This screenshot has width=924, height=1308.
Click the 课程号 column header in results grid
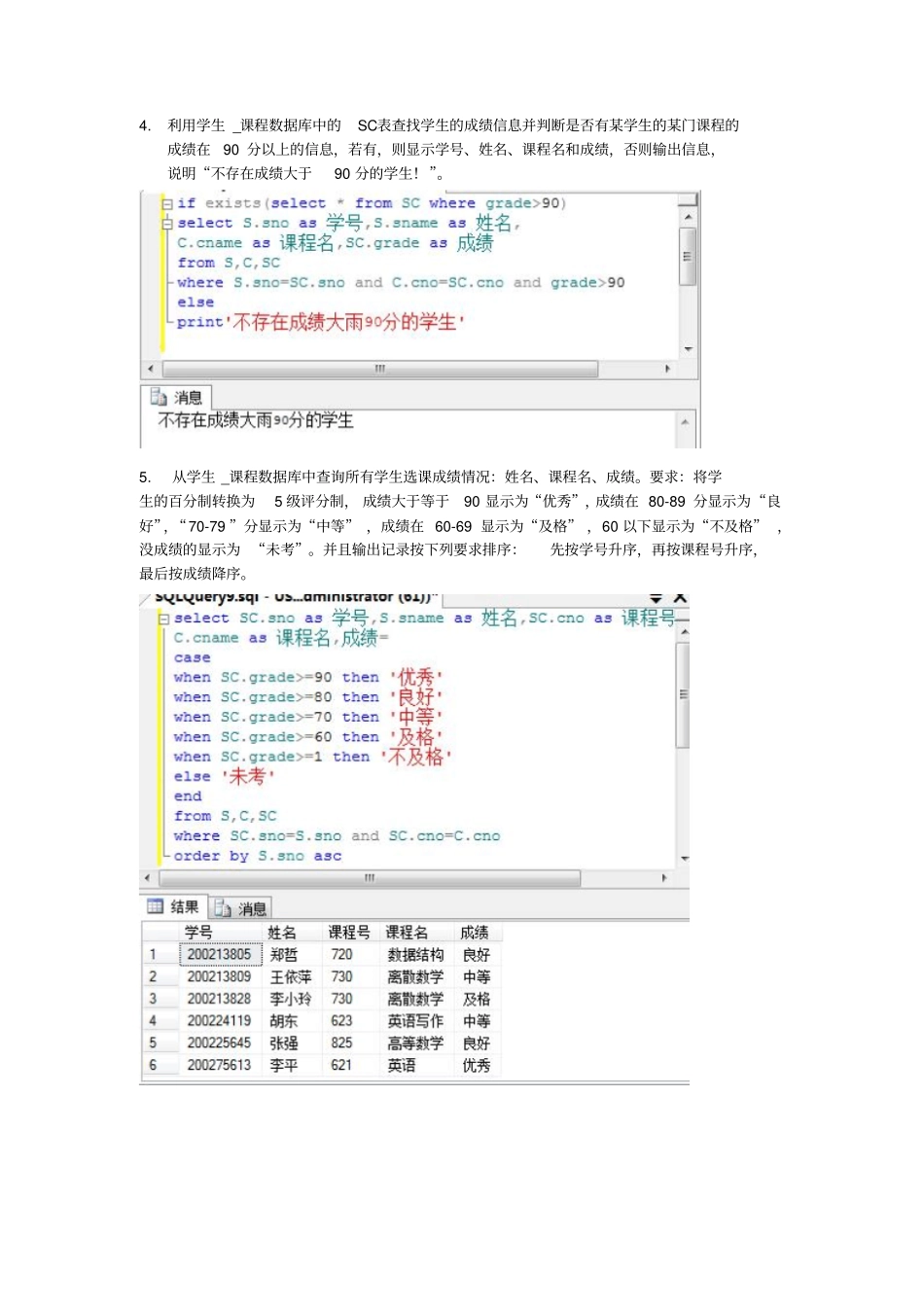tap(349, 932)
